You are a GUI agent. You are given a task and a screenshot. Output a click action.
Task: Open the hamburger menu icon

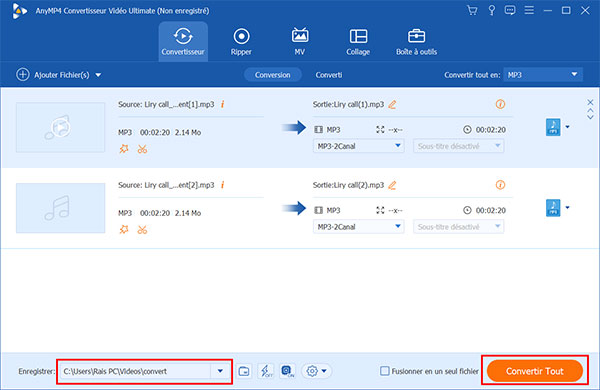(x=529, y=10)
